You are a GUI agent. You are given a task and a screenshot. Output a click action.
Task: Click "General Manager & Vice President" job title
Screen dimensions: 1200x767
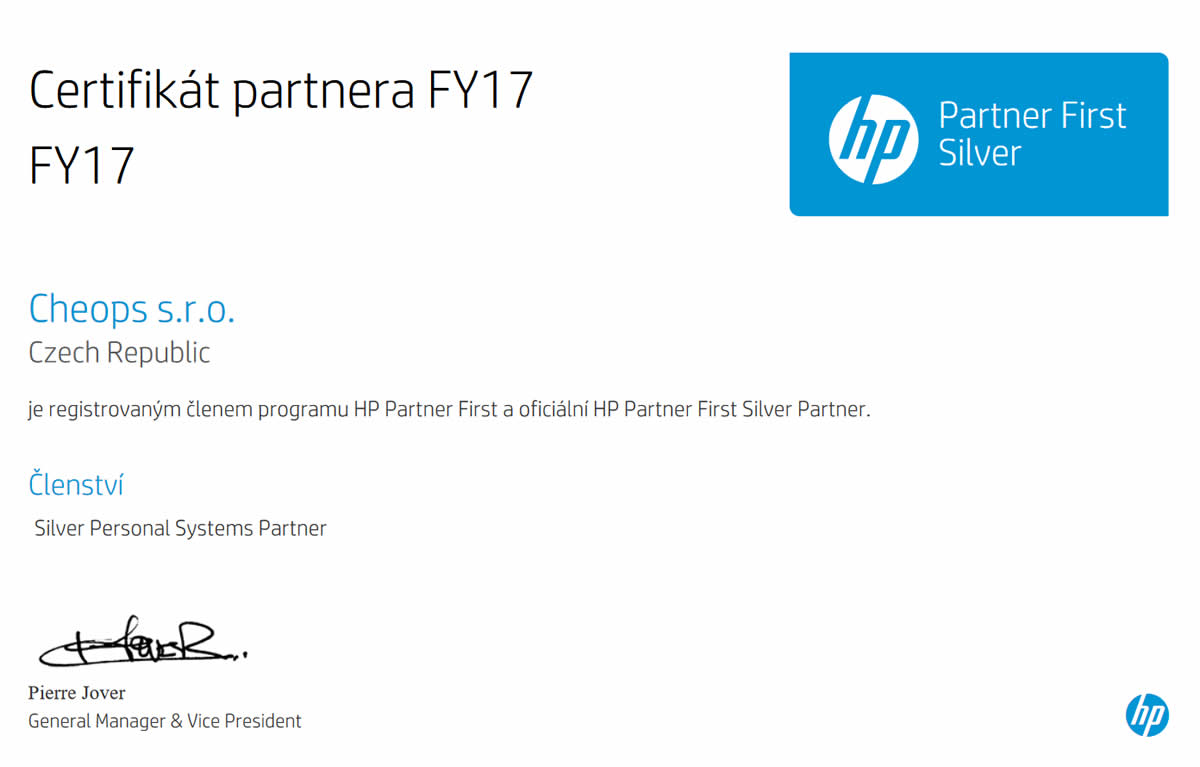point(164,721)
